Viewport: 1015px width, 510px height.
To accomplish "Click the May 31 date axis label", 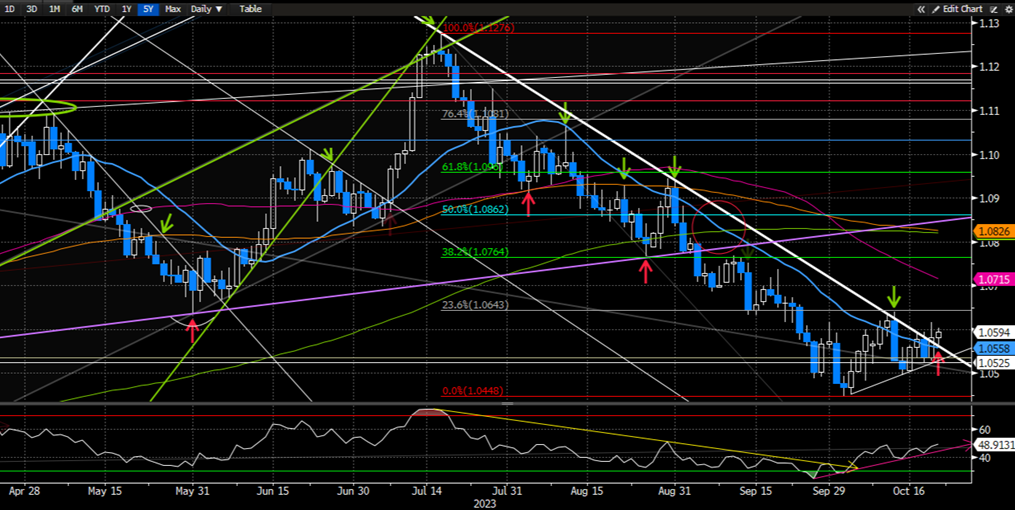I will [194, 491].
